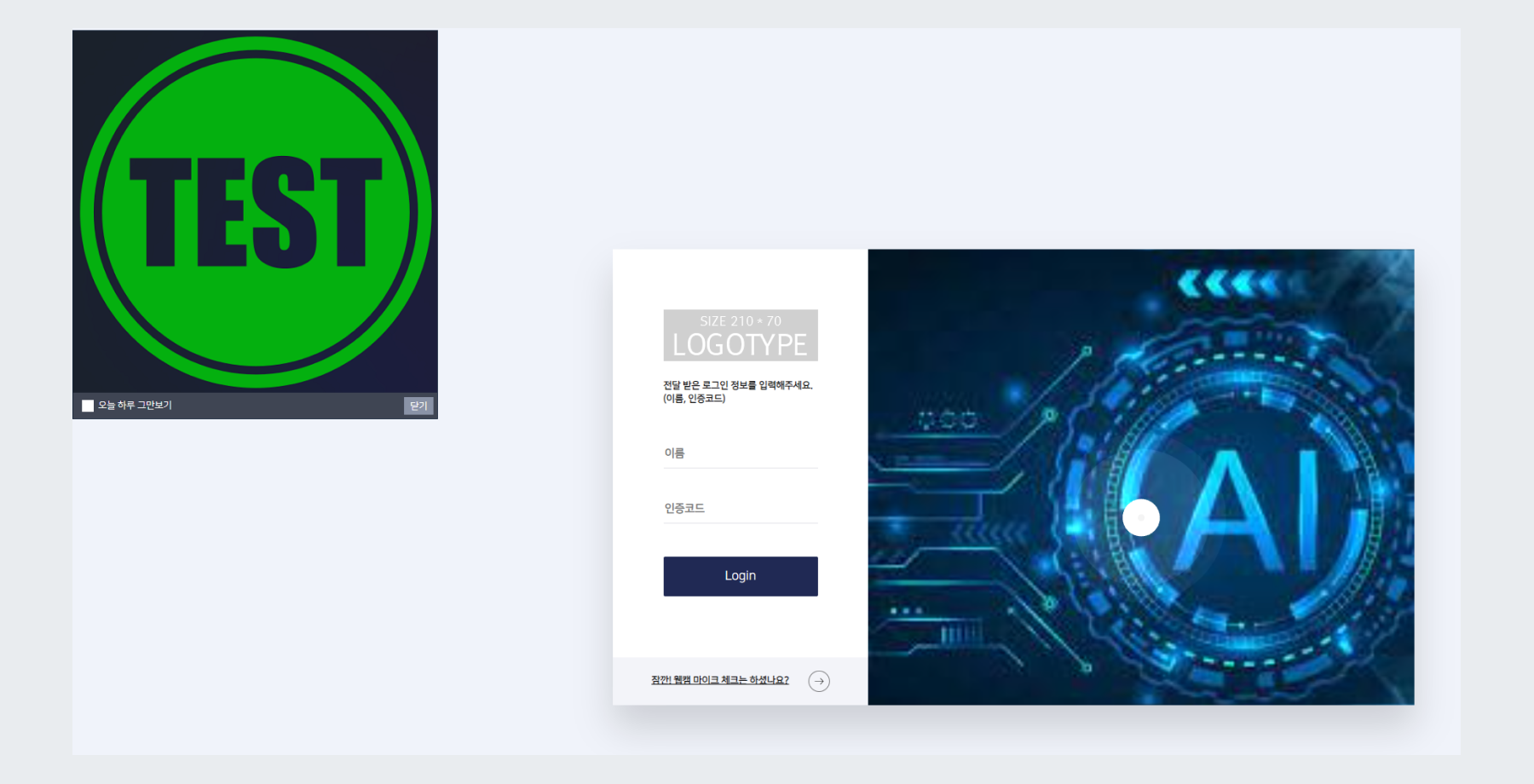This screenshot has height=784, width=1534.
Task: Open the 웹캠 마이크 체크 link
Action: (x=720, y=680)
